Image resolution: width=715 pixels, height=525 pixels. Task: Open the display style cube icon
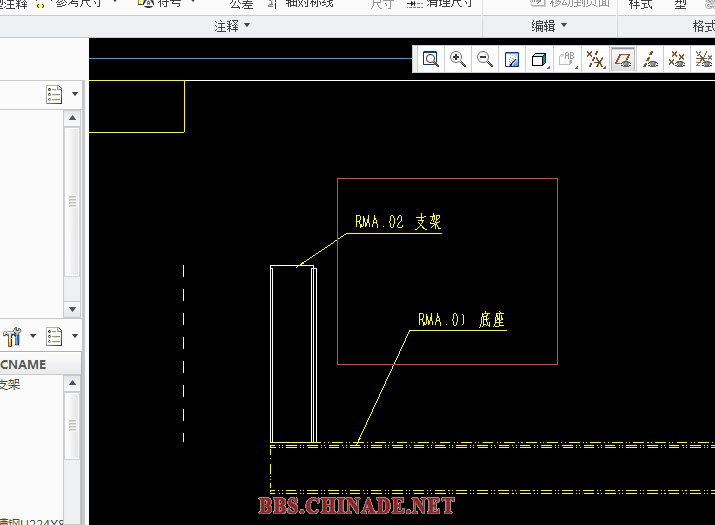pyautogui.click(x=539, y=60)
